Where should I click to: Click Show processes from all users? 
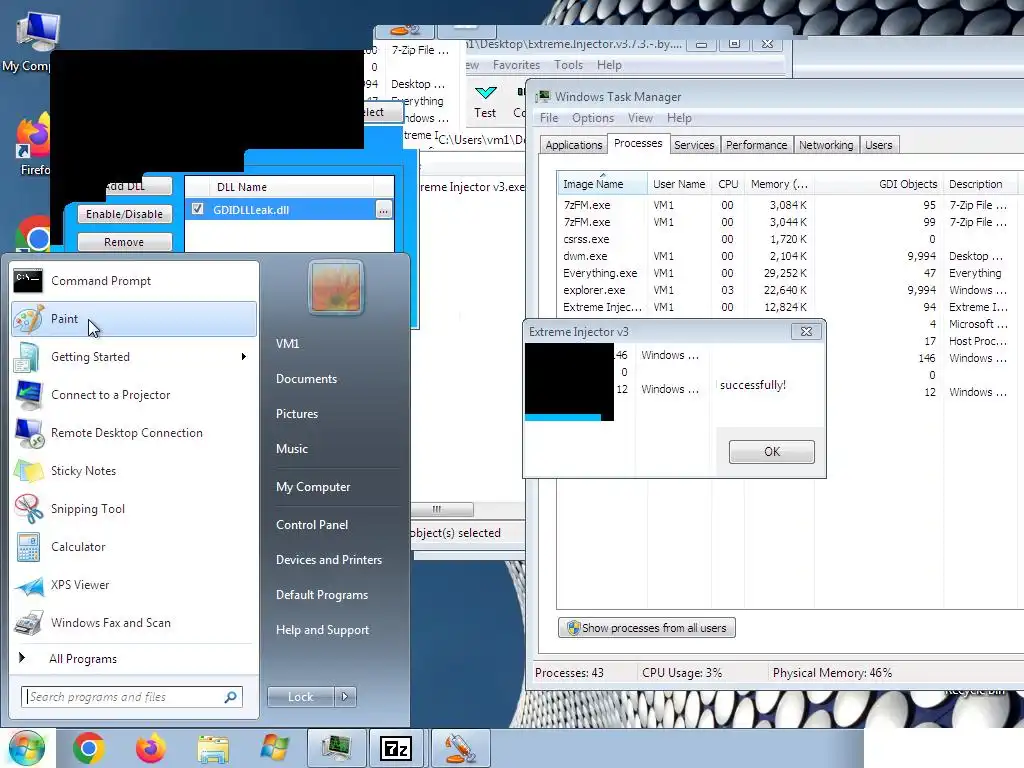(647, 628)
